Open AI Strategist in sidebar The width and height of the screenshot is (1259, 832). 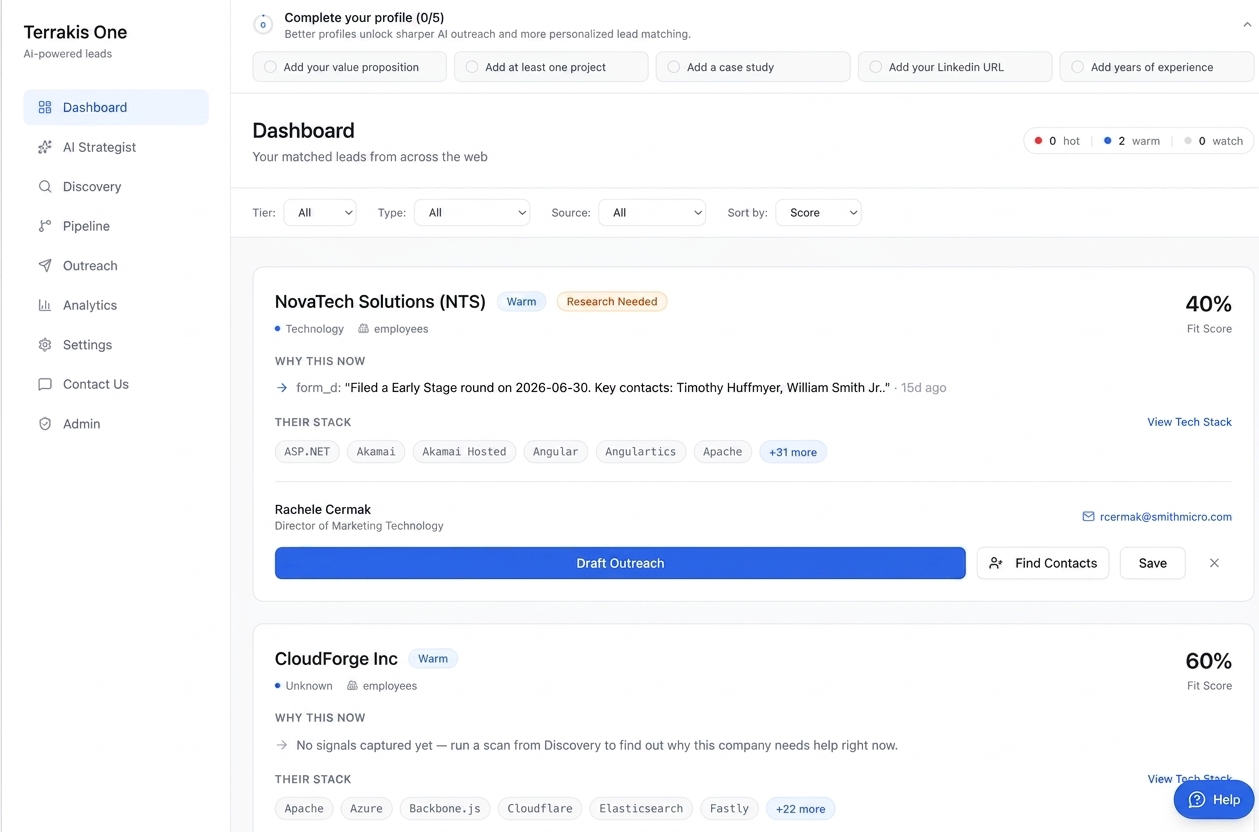point(116,147)
